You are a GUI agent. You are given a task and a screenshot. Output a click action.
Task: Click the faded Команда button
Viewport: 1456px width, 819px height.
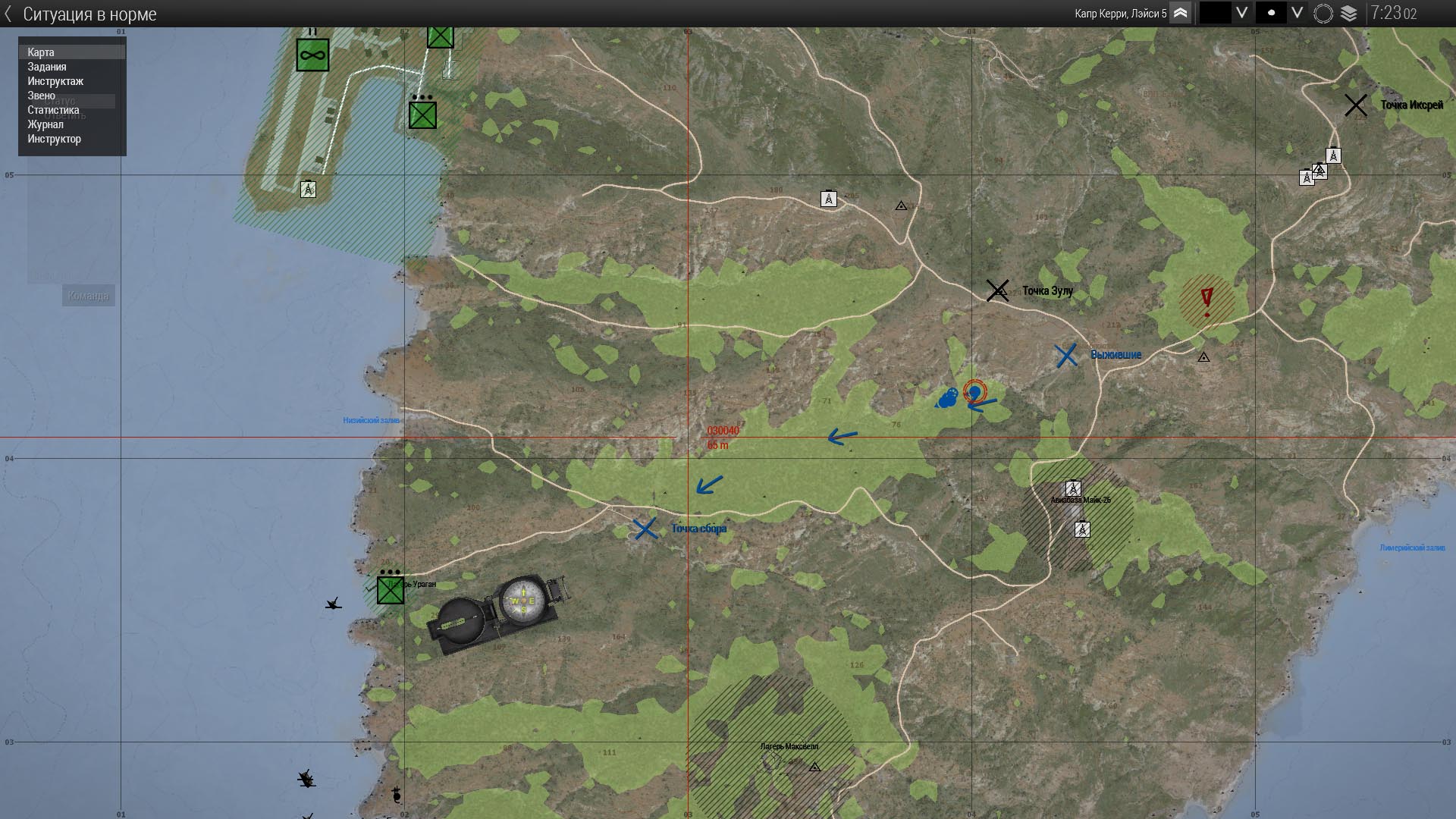pyautogui.click(x=89, y=296)
